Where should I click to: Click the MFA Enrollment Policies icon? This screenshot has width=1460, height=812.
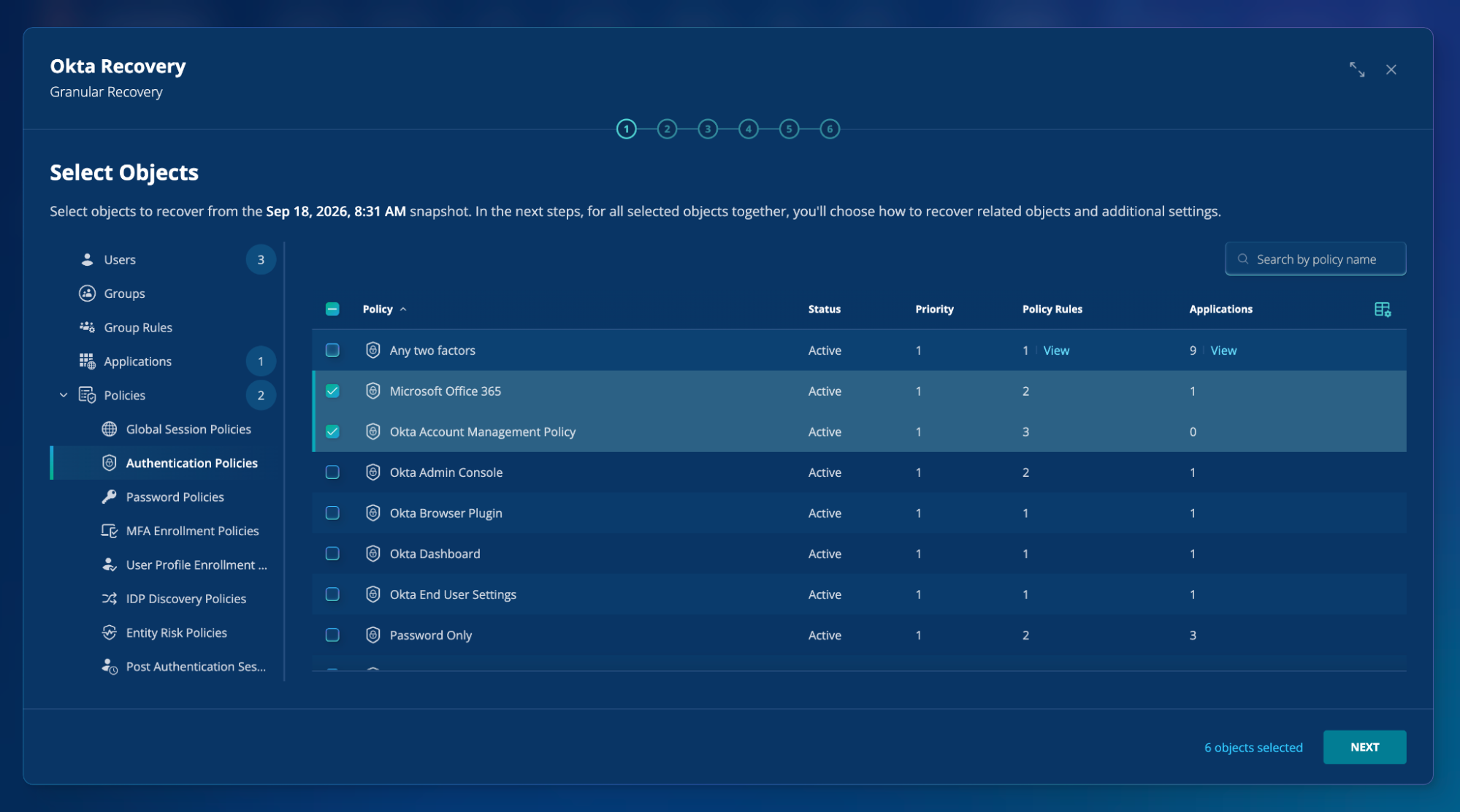pos(110,531)
